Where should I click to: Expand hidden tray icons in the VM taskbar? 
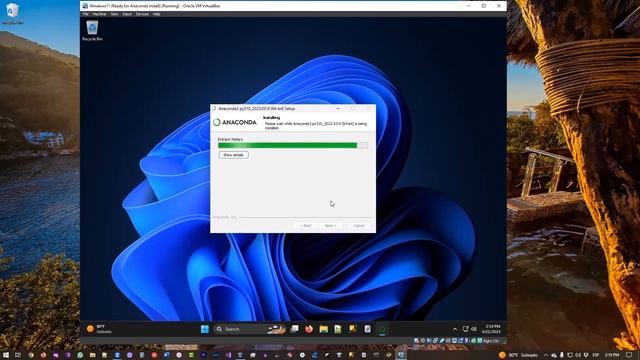point(455,329)
